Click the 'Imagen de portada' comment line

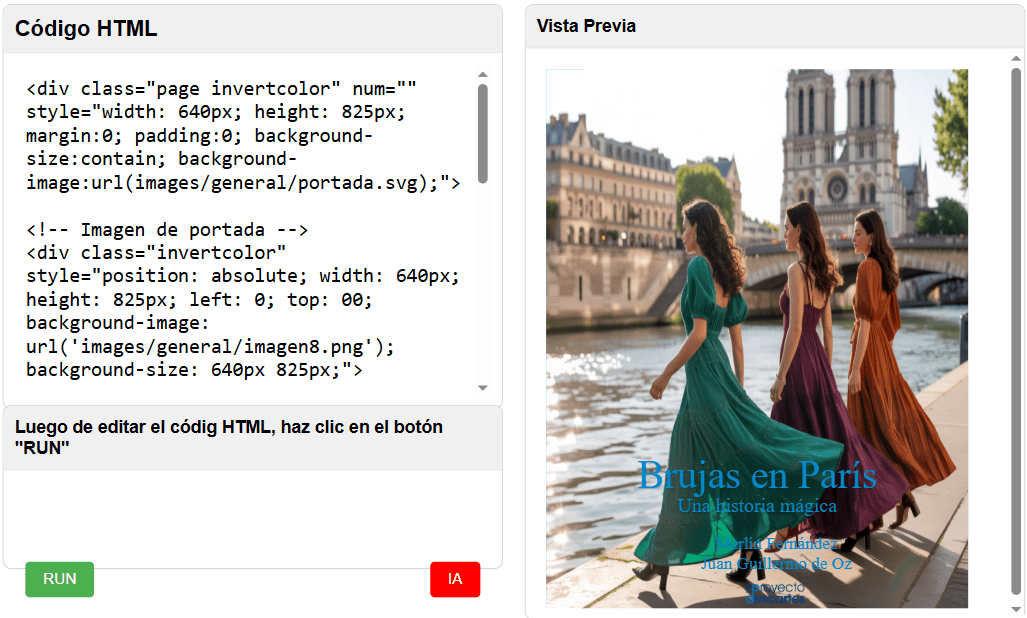point(167,229)
